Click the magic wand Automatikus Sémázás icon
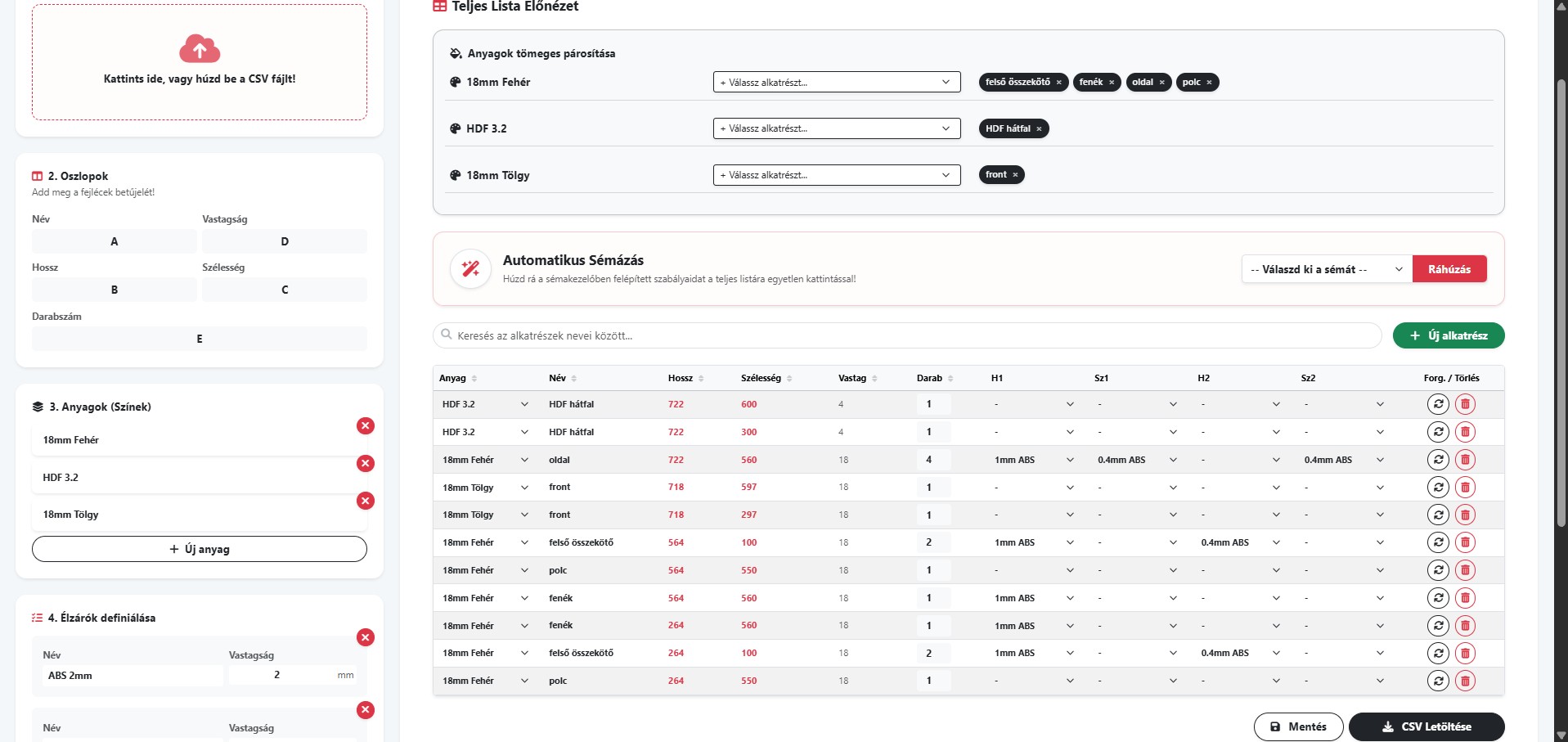This screenshot has width=1568, height=742. (470, 269)
